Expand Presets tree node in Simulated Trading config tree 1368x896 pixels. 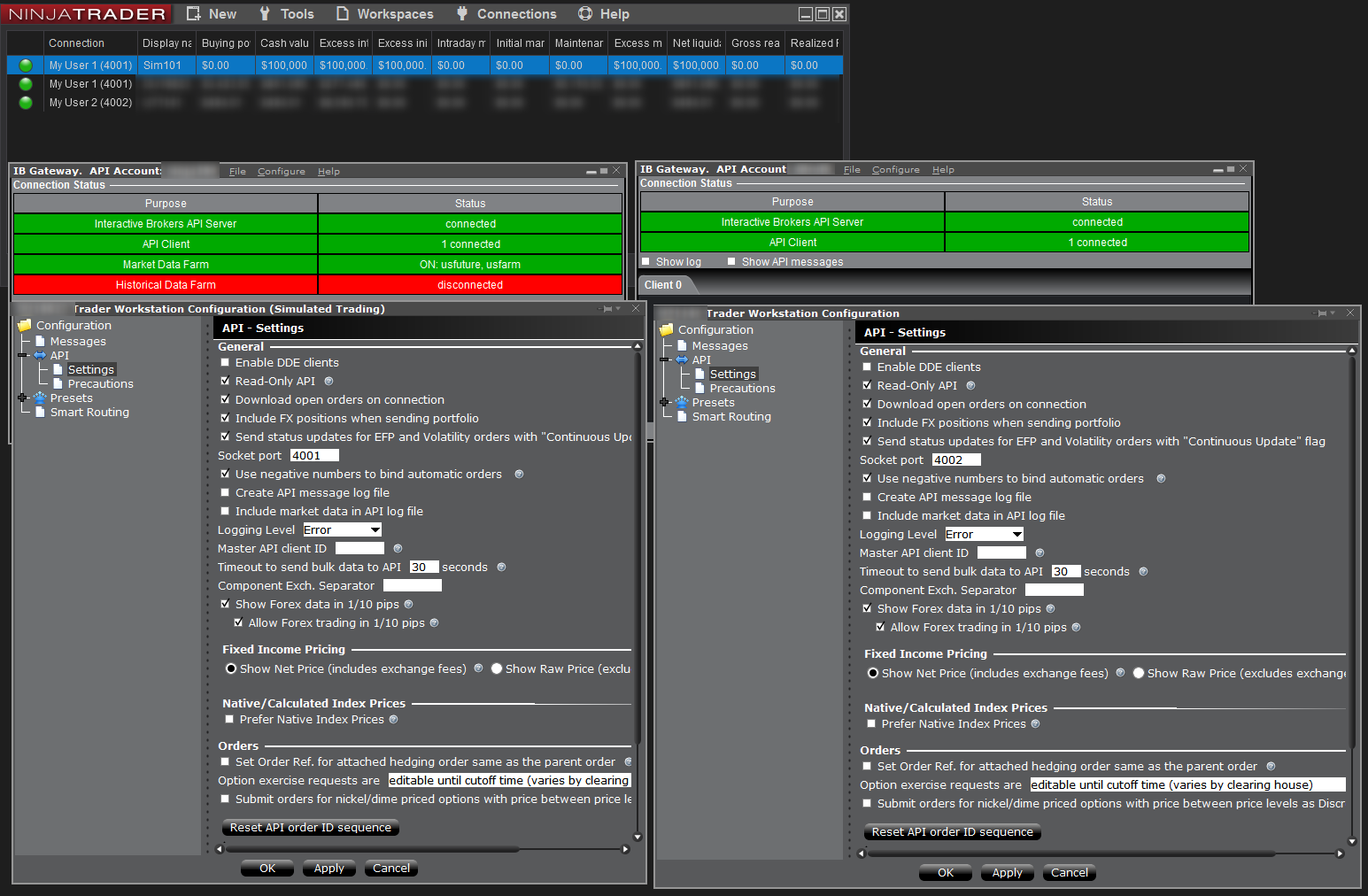pyautogui.click(x=22, y=398)
